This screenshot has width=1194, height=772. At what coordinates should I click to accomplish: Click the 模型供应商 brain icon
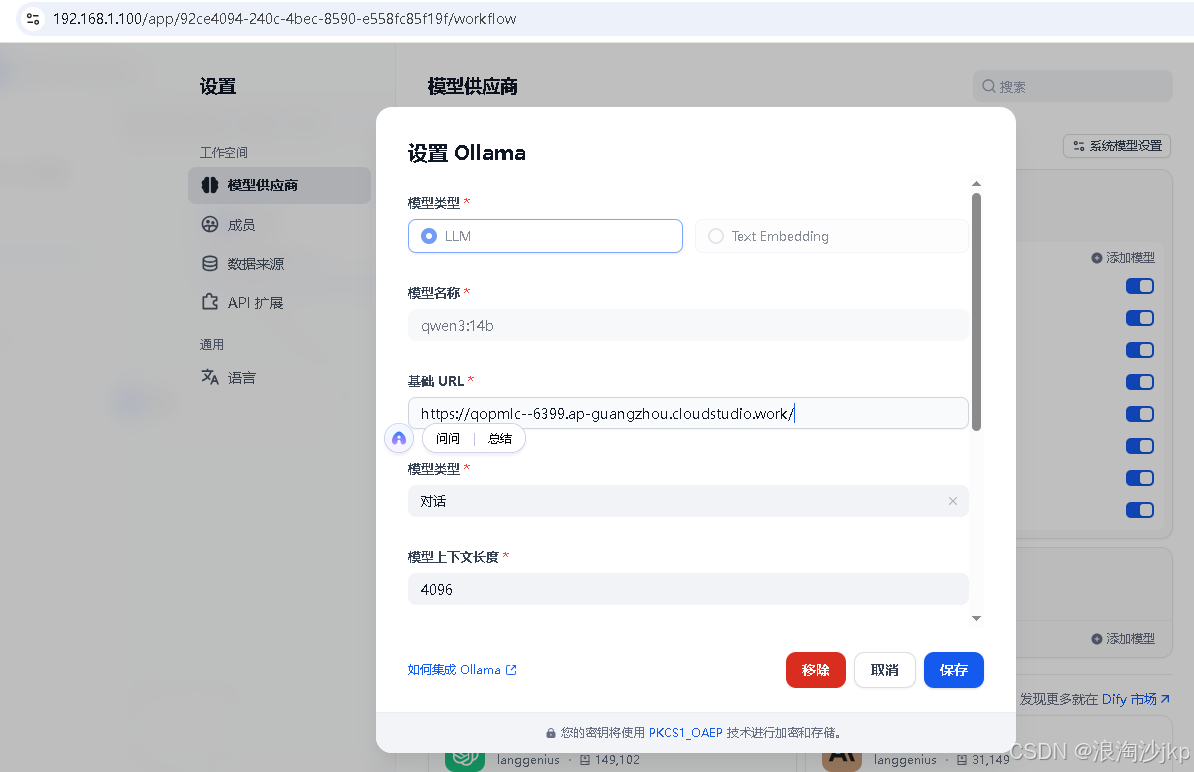point(209,185)
